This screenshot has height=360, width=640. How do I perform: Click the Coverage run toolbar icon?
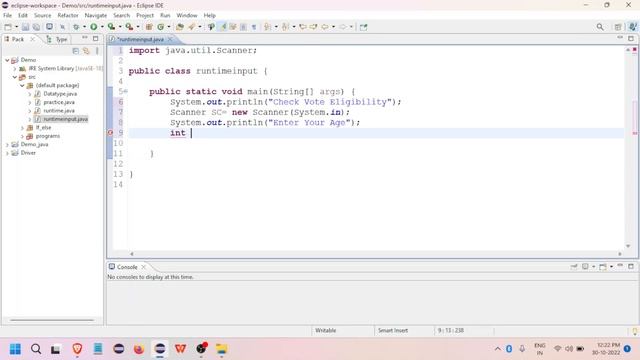(111, 27)
